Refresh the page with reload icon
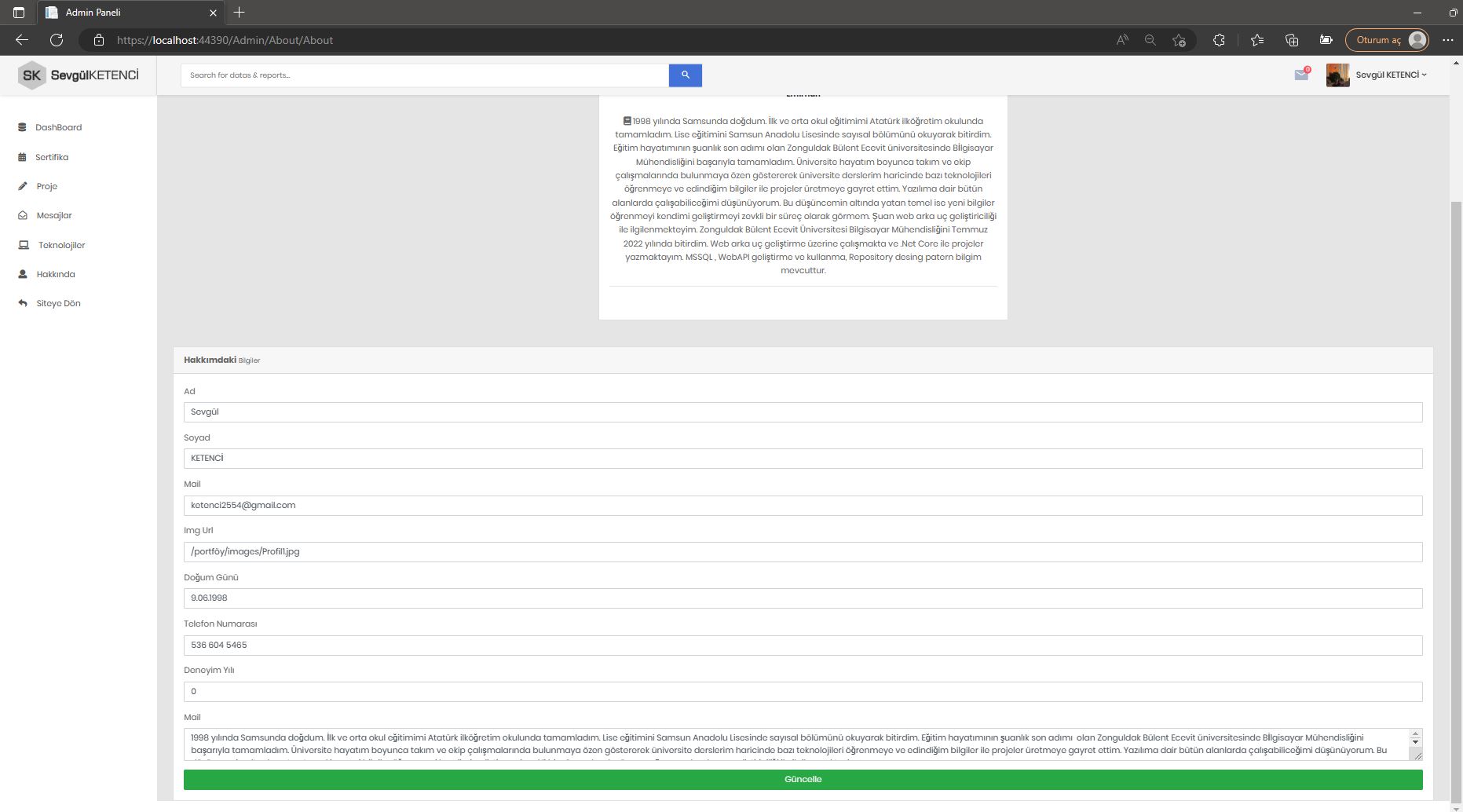1463x812 pixels. point(57,40)
